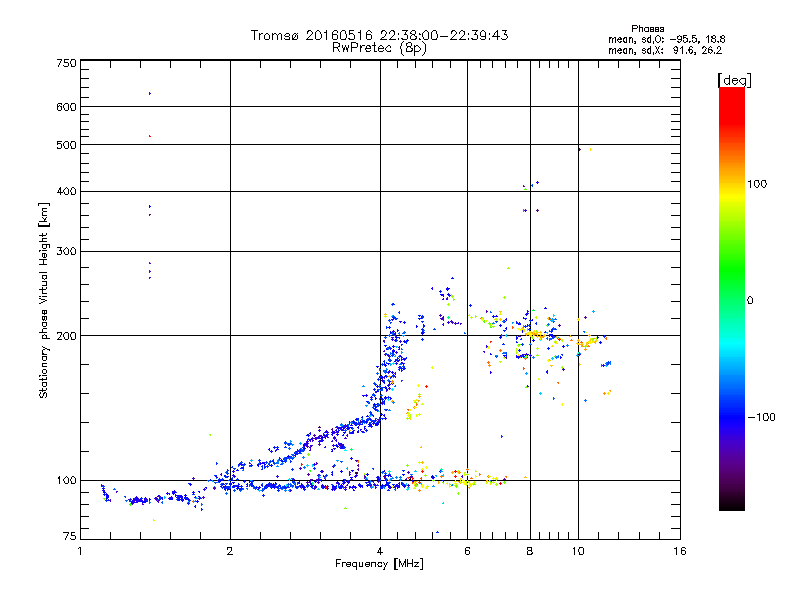Click the x-axis tick label '16'
The image size is (800, 600).
point(680,551)
